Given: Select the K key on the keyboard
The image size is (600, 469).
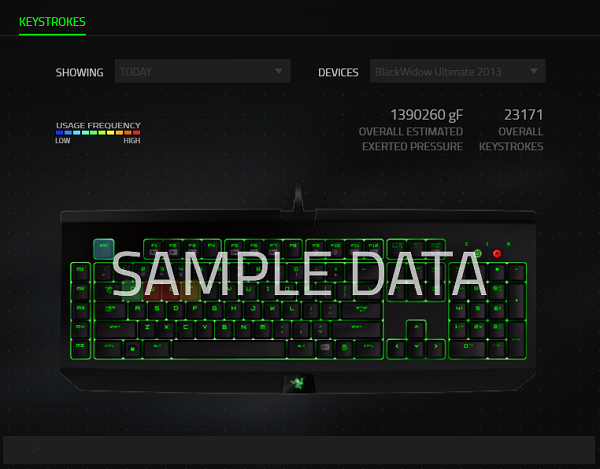Looking at the screenshot, I should coord(272,311).
